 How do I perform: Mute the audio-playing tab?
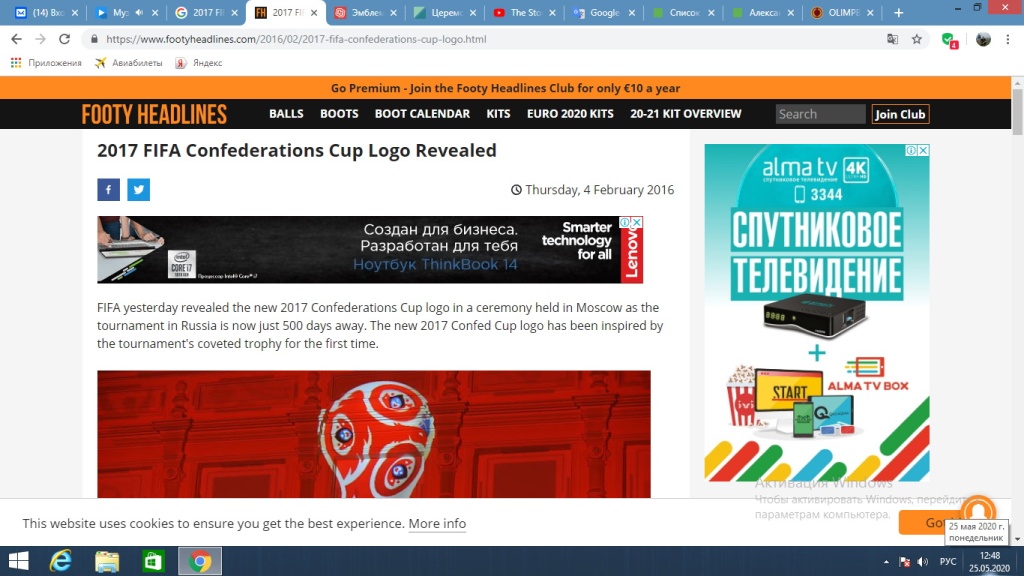pos(139,12)
